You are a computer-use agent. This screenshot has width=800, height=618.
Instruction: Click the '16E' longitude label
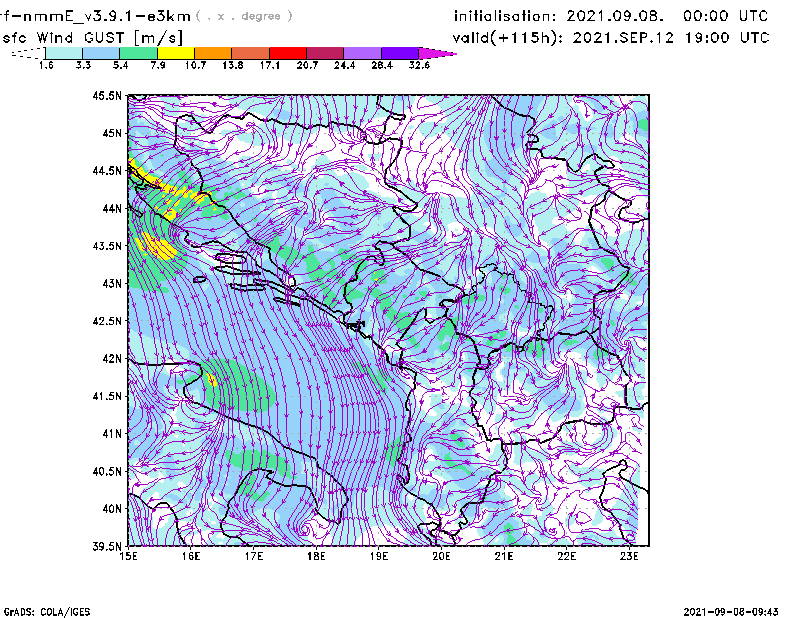(x=191, y=556)
